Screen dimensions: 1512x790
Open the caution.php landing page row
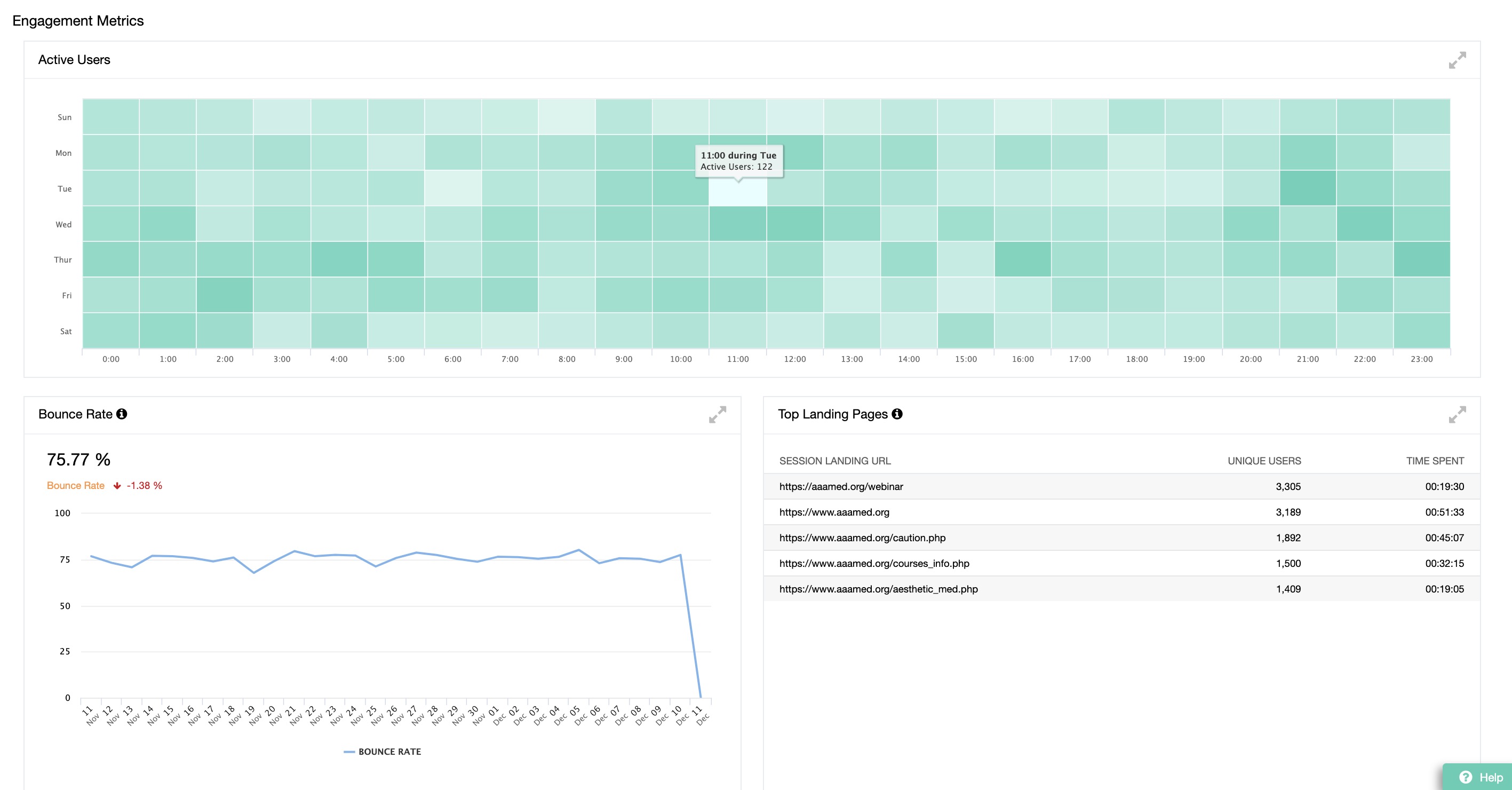(862, 538)
